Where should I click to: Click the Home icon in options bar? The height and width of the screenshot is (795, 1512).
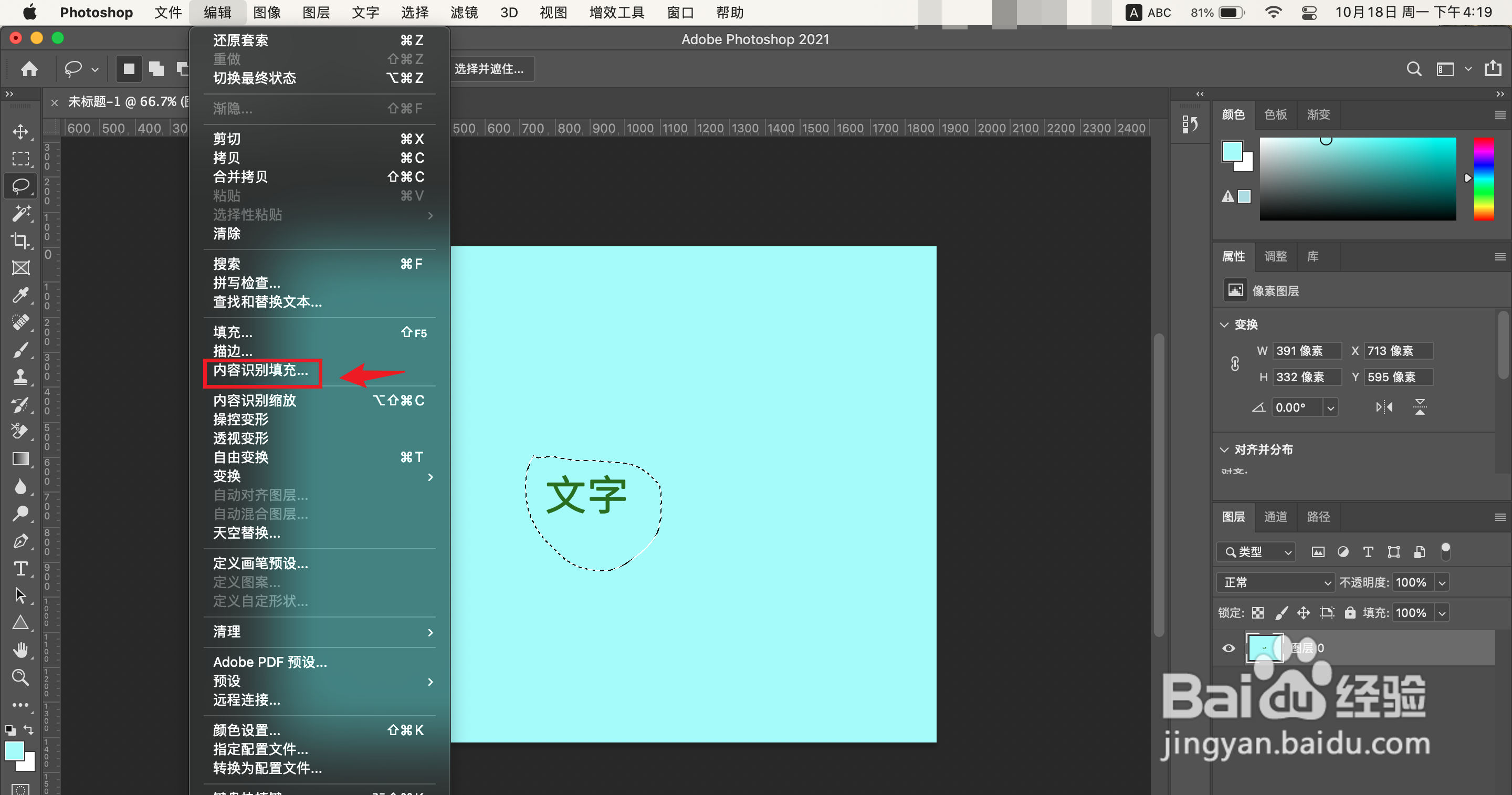[29, 69]
